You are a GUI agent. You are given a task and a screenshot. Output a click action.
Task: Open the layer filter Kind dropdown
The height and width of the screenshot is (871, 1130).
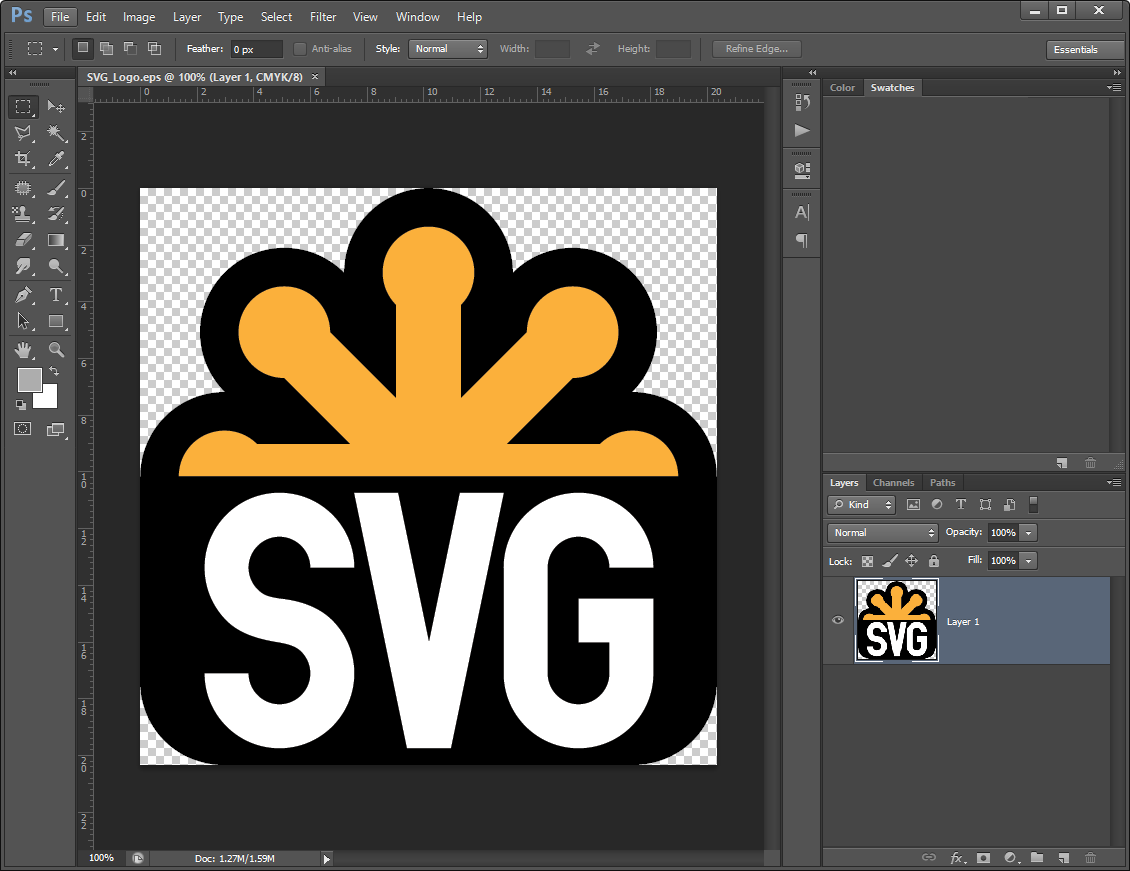(x=861, y=504)
